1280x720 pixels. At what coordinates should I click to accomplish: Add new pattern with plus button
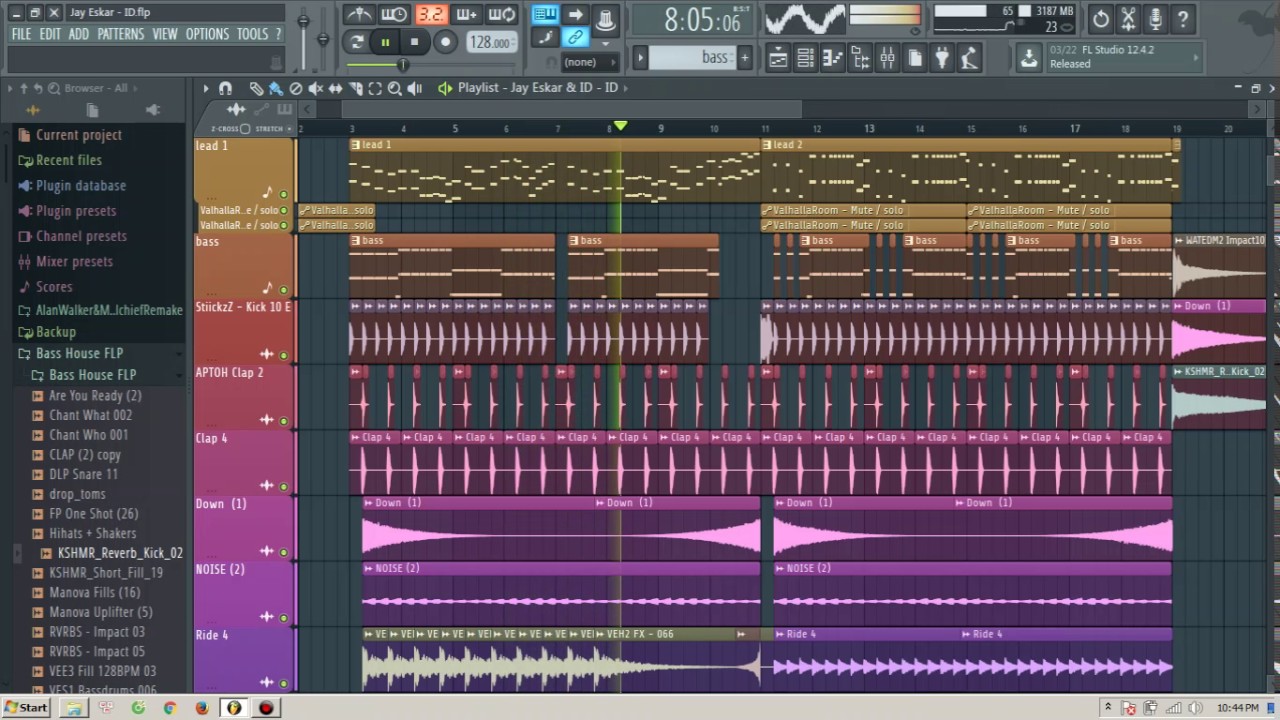coord(744,58)
